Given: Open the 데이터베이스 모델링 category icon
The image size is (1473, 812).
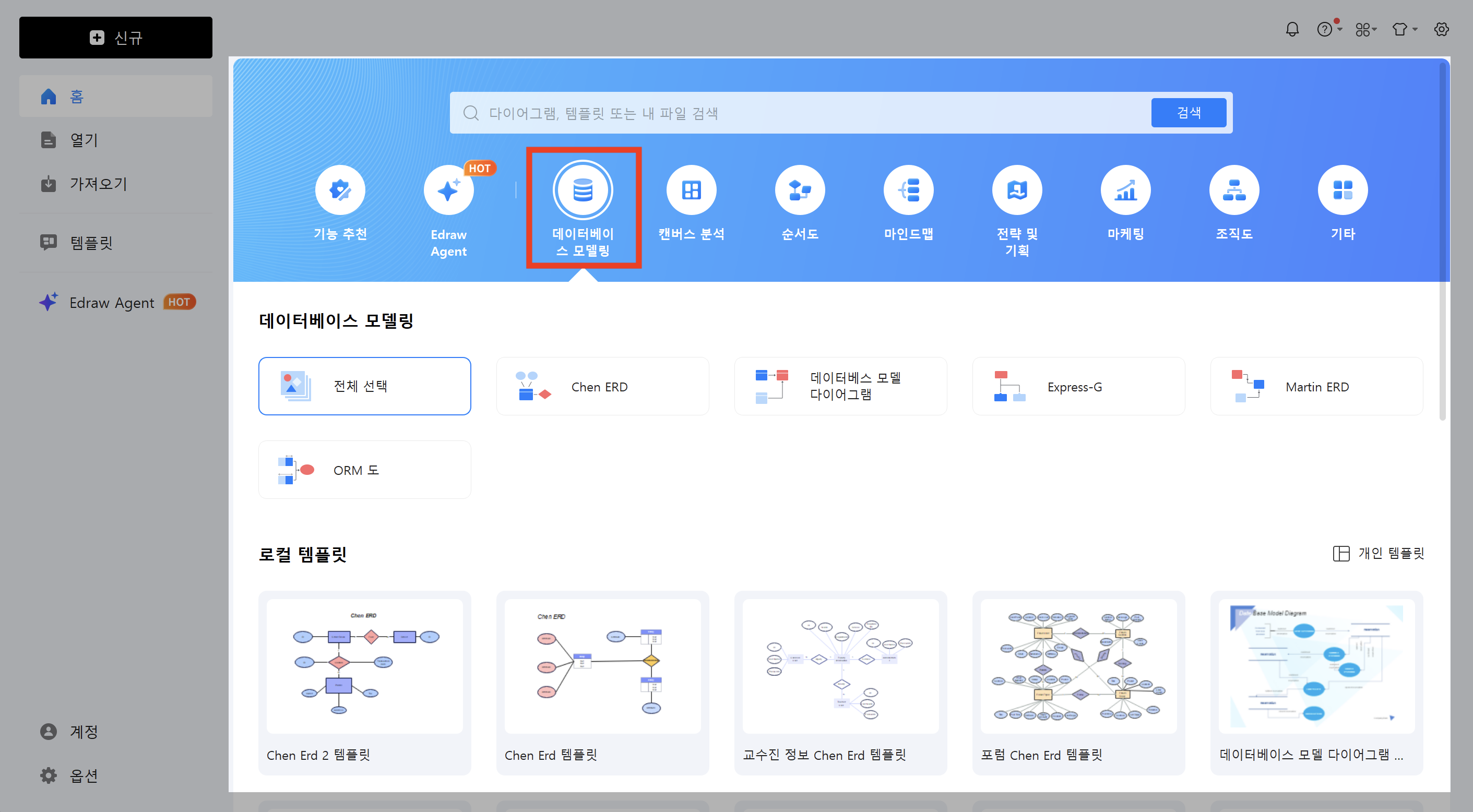Looking at the screenshot, I should point(583,189).
